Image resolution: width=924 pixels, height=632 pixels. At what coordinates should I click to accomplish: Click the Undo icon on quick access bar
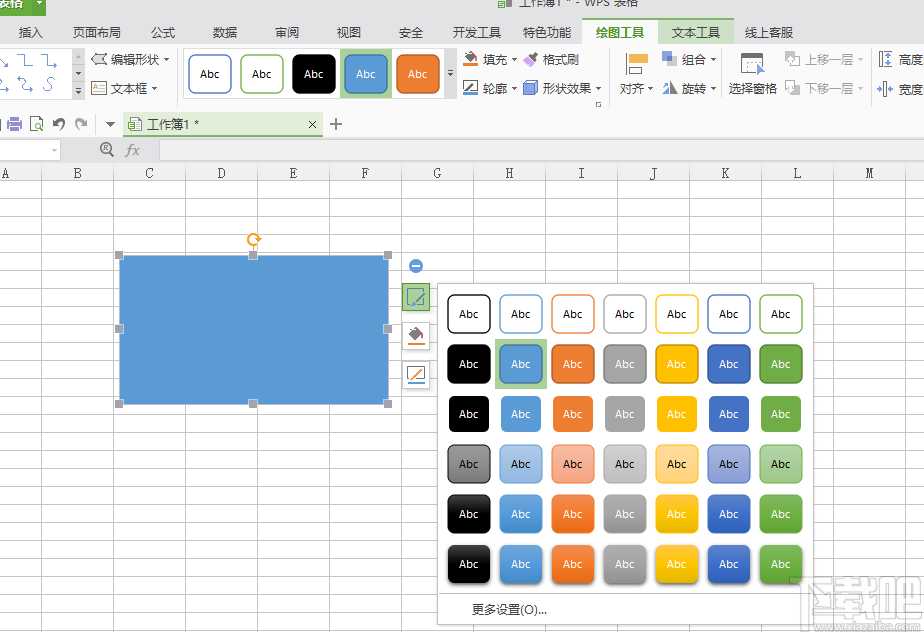tap(58, 123)
